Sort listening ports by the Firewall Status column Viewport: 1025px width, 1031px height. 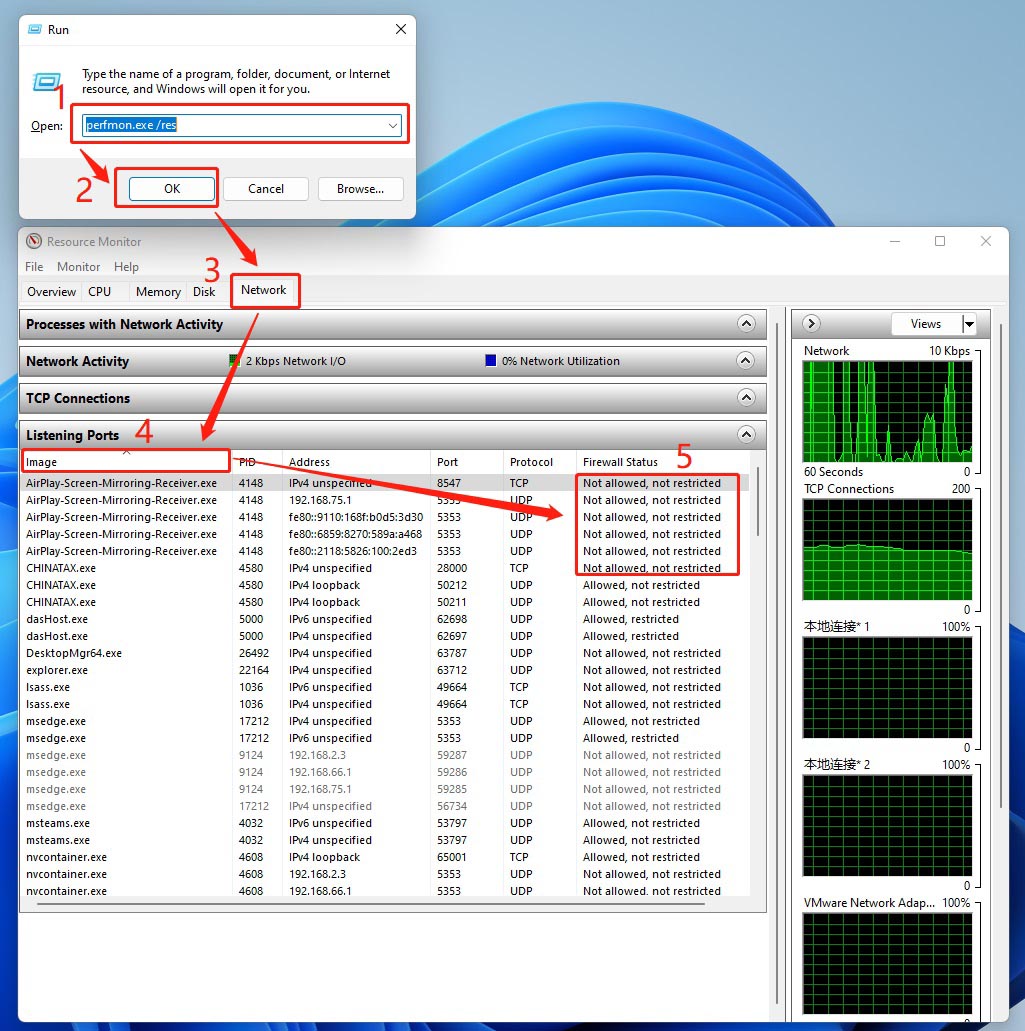620,462
